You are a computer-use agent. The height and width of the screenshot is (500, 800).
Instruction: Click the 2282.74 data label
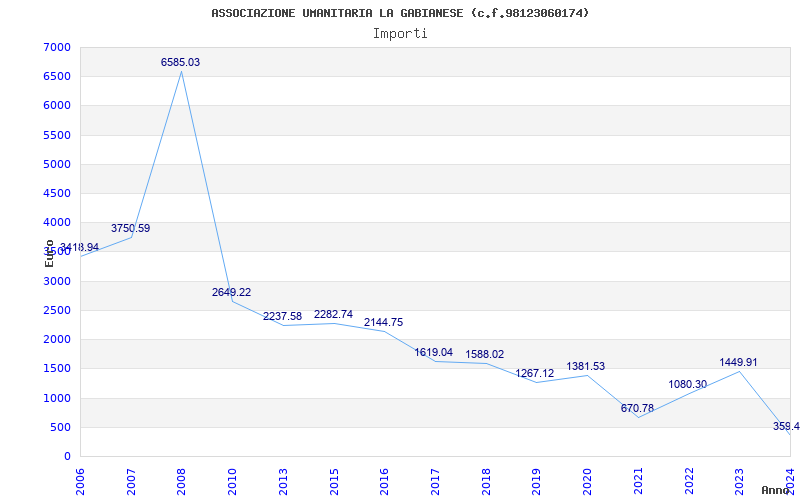click(x=333, y=314)
